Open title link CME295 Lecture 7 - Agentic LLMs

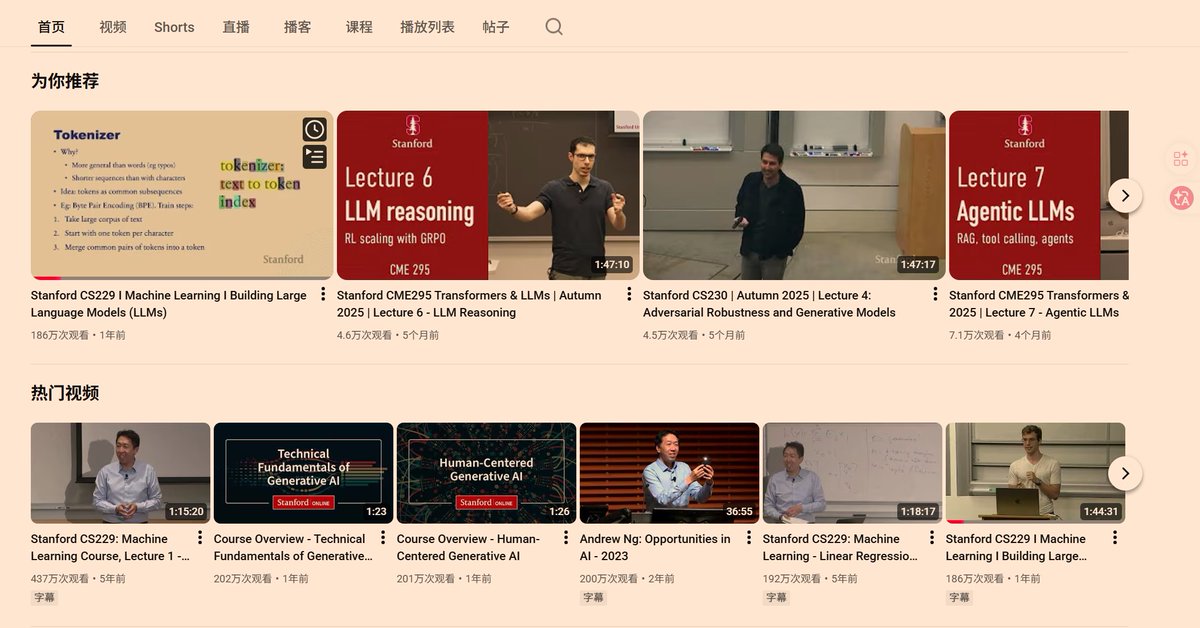pyautogui.click(x=1039, y=304)
